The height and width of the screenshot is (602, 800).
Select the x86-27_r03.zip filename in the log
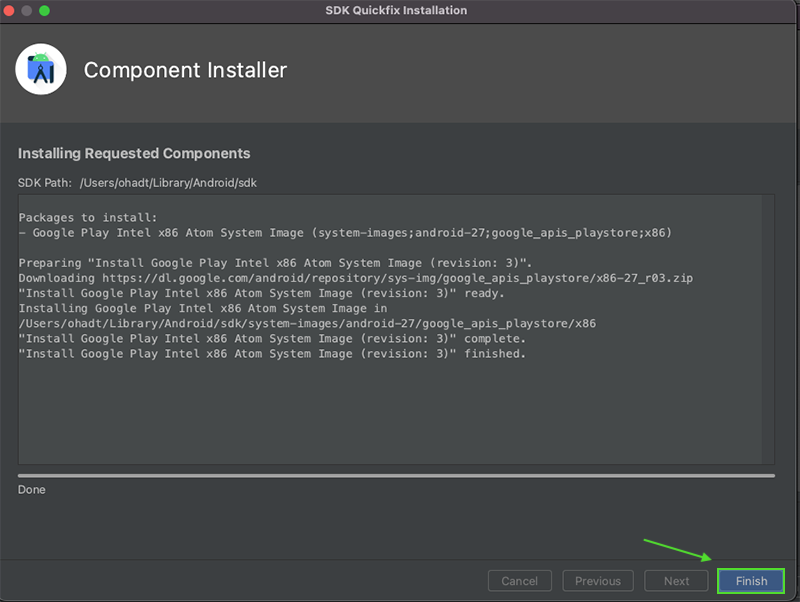pyautogui.click(x=646, y=278)
